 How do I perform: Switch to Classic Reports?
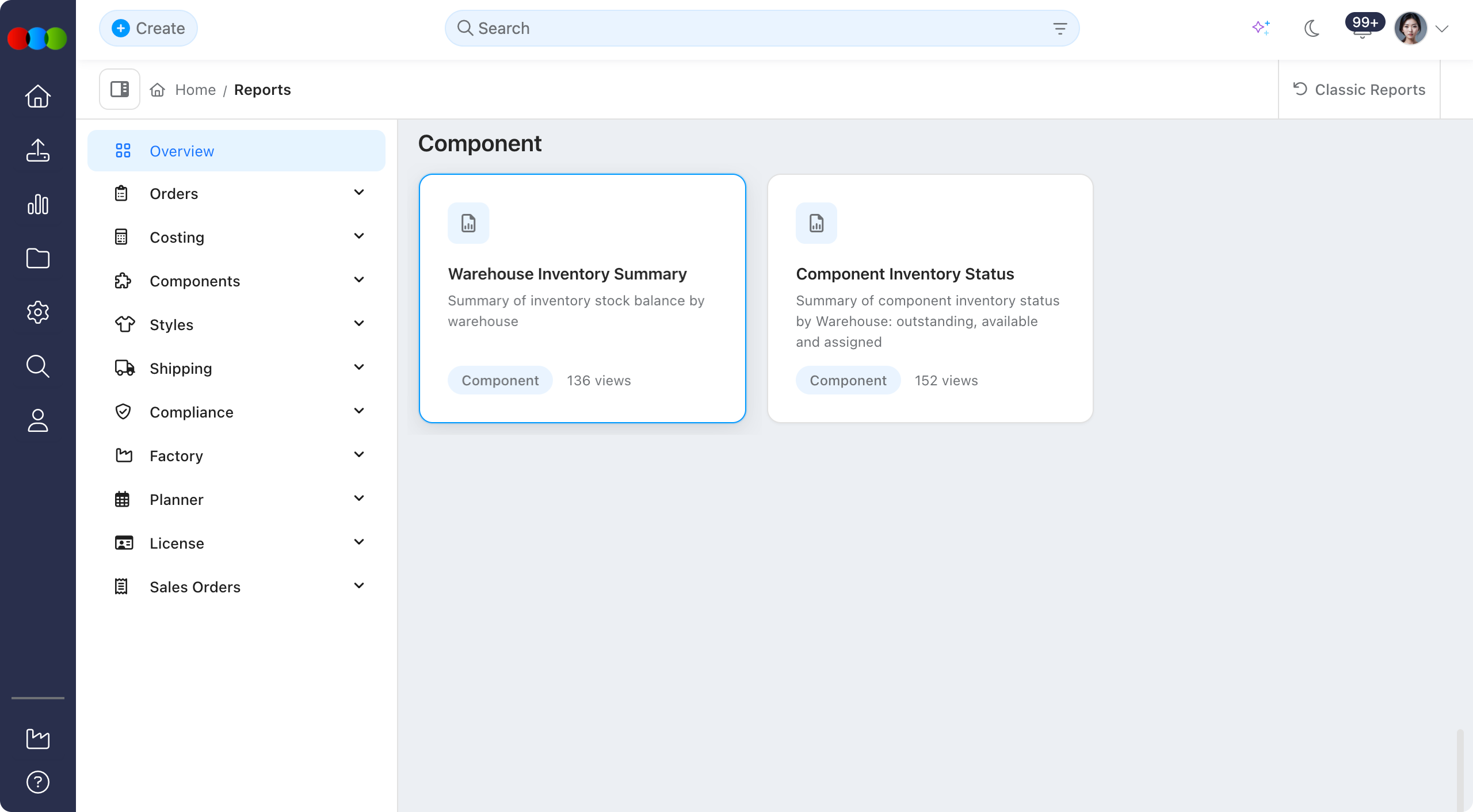[1359, 90]
